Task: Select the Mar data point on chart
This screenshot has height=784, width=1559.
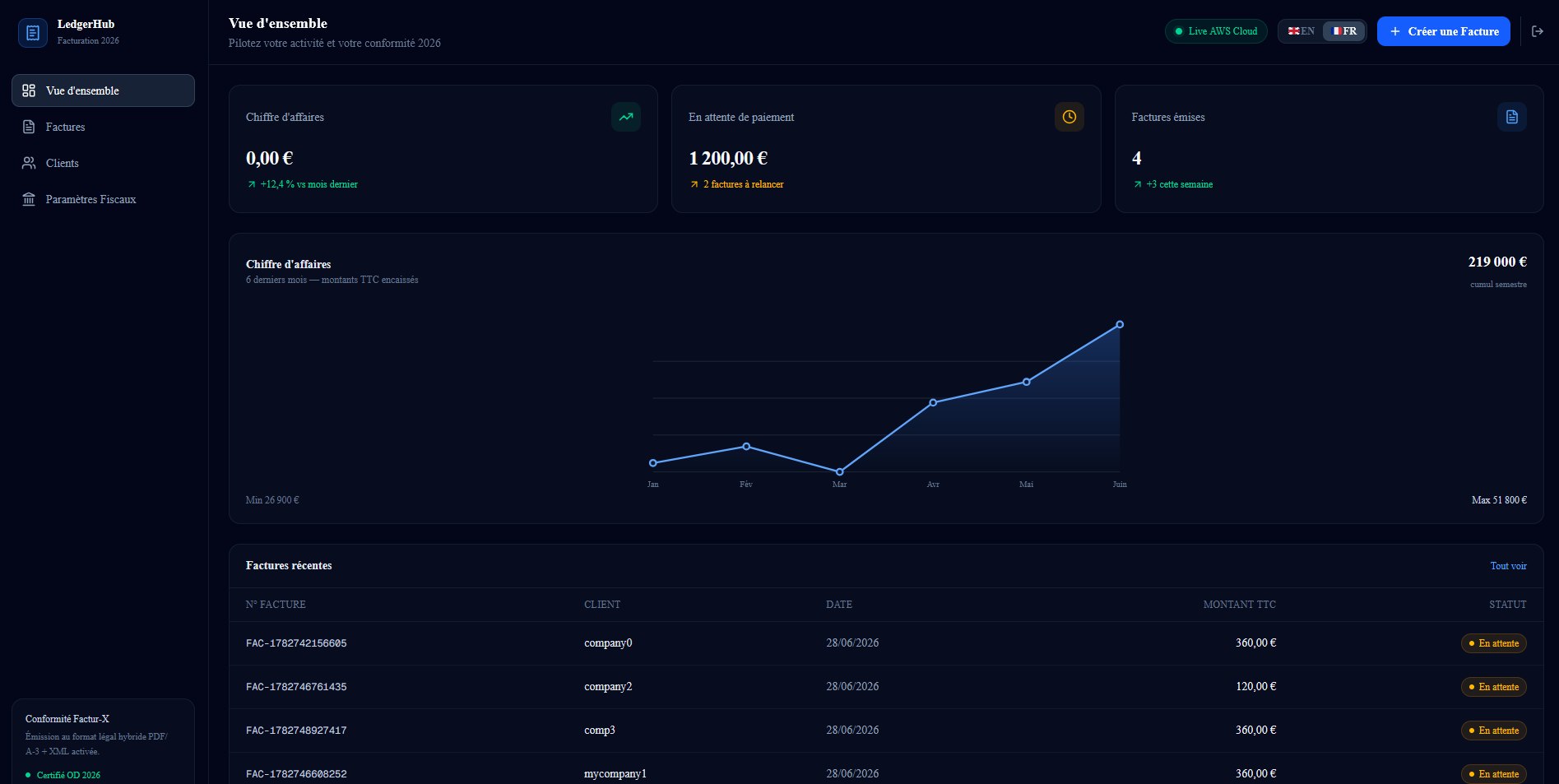Action: [x=839, y=472]
